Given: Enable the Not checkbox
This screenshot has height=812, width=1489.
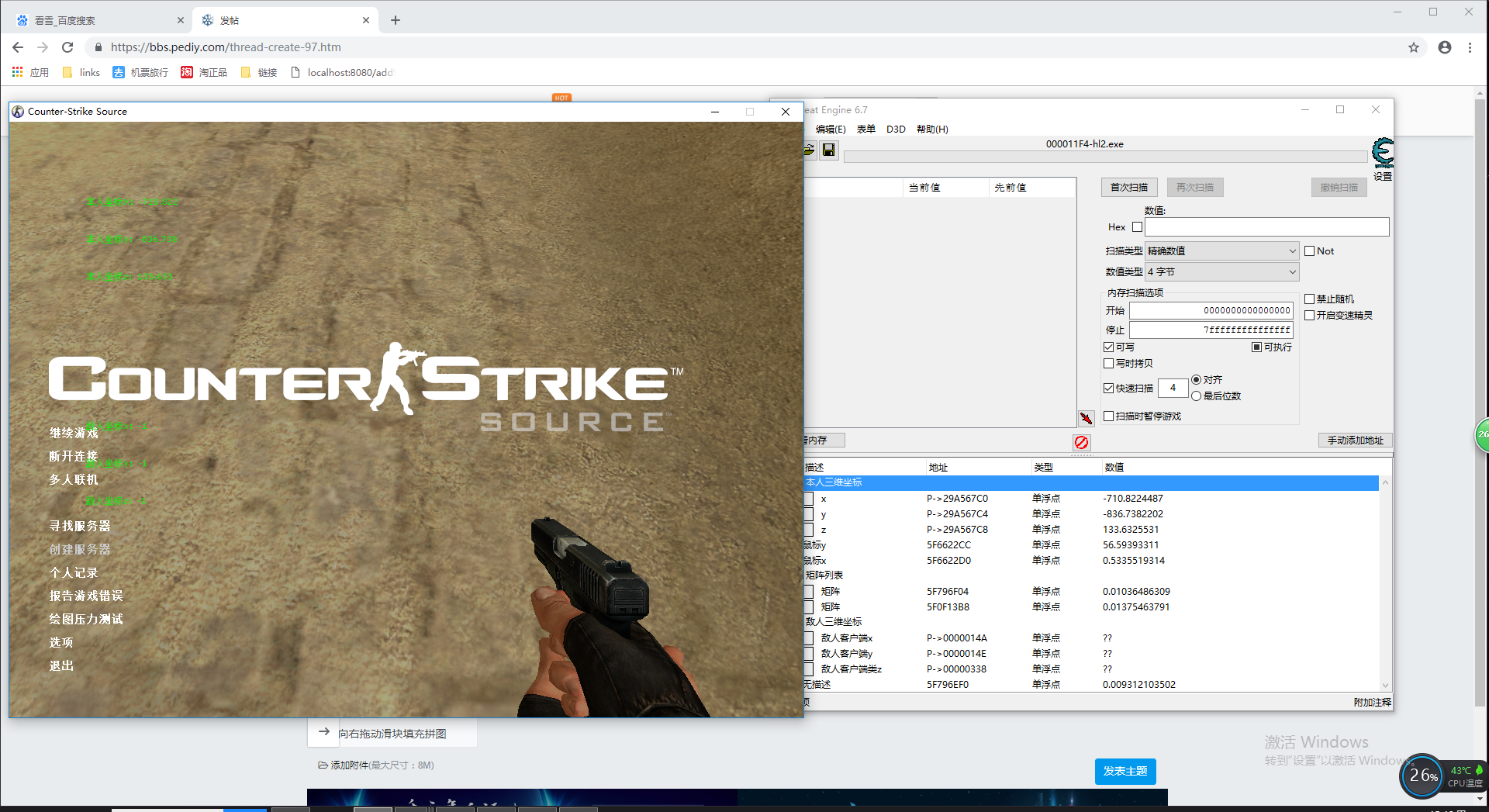Looking at the screenshot, I should coord(1309,251).
